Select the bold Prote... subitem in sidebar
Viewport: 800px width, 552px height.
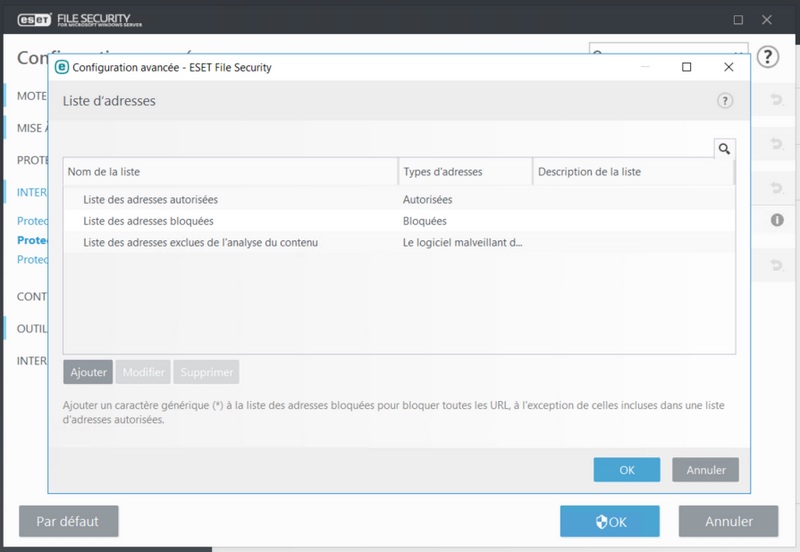pyautogui.click(x=32, y=240)
